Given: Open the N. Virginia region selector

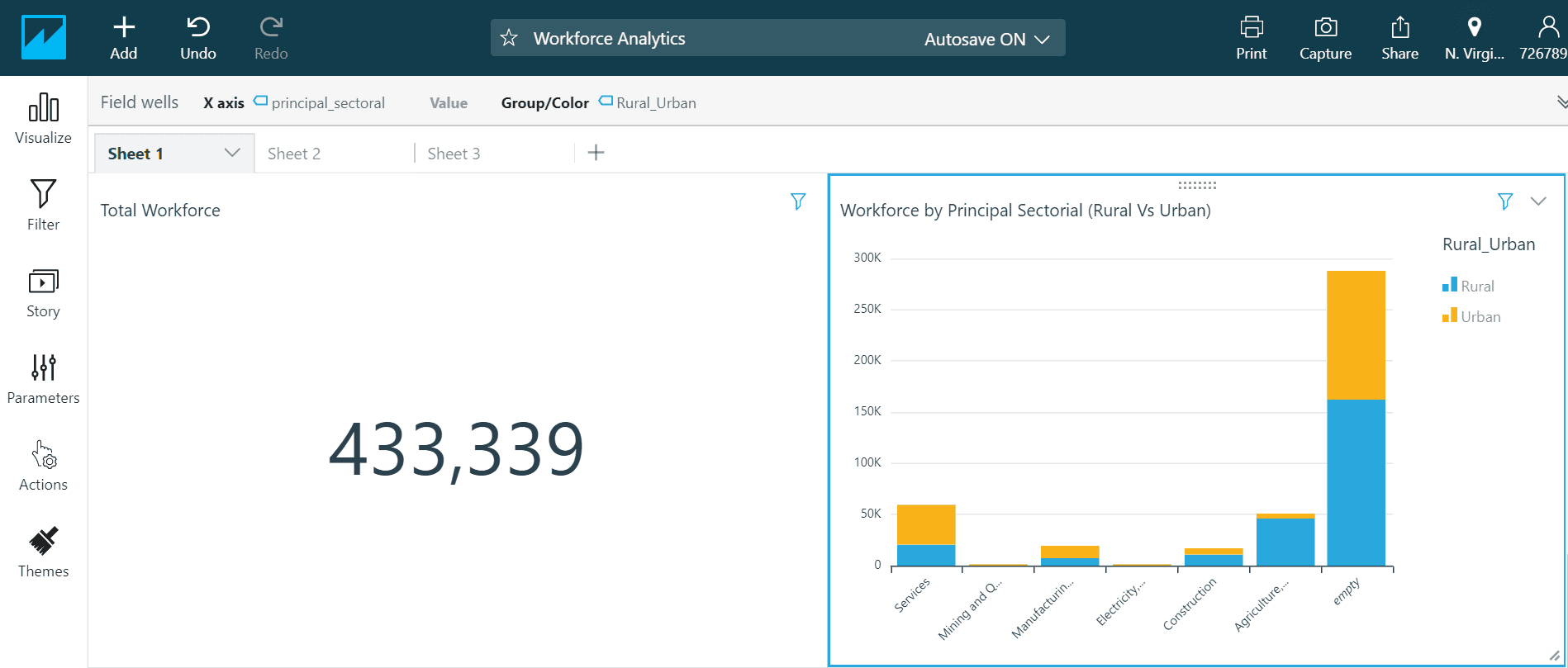Looking at the screenshot, I should click(1475, 38).
